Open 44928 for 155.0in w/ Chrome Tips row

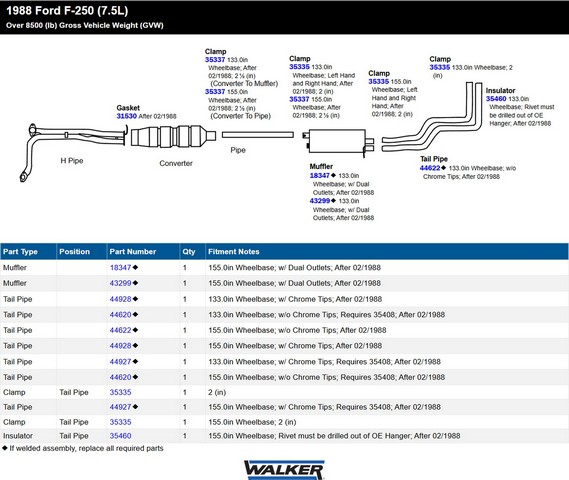point(120,346)
